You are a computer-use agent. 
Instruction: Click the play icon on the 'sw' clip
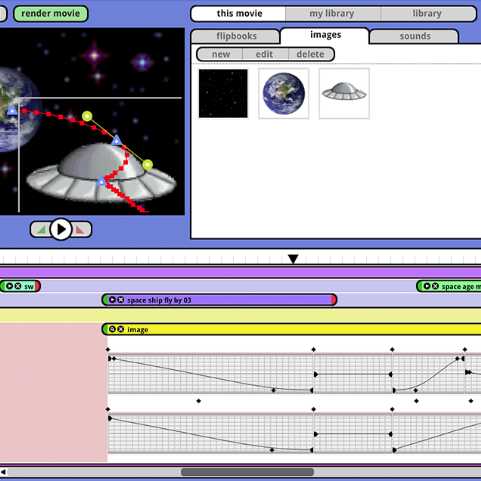[9, 286]
